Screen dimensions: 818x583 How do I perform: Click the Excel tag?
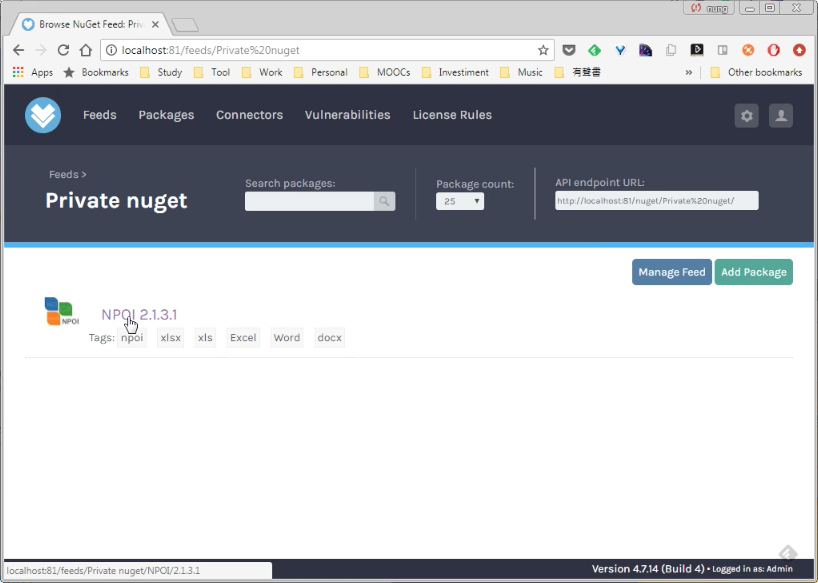coord(243,337)
